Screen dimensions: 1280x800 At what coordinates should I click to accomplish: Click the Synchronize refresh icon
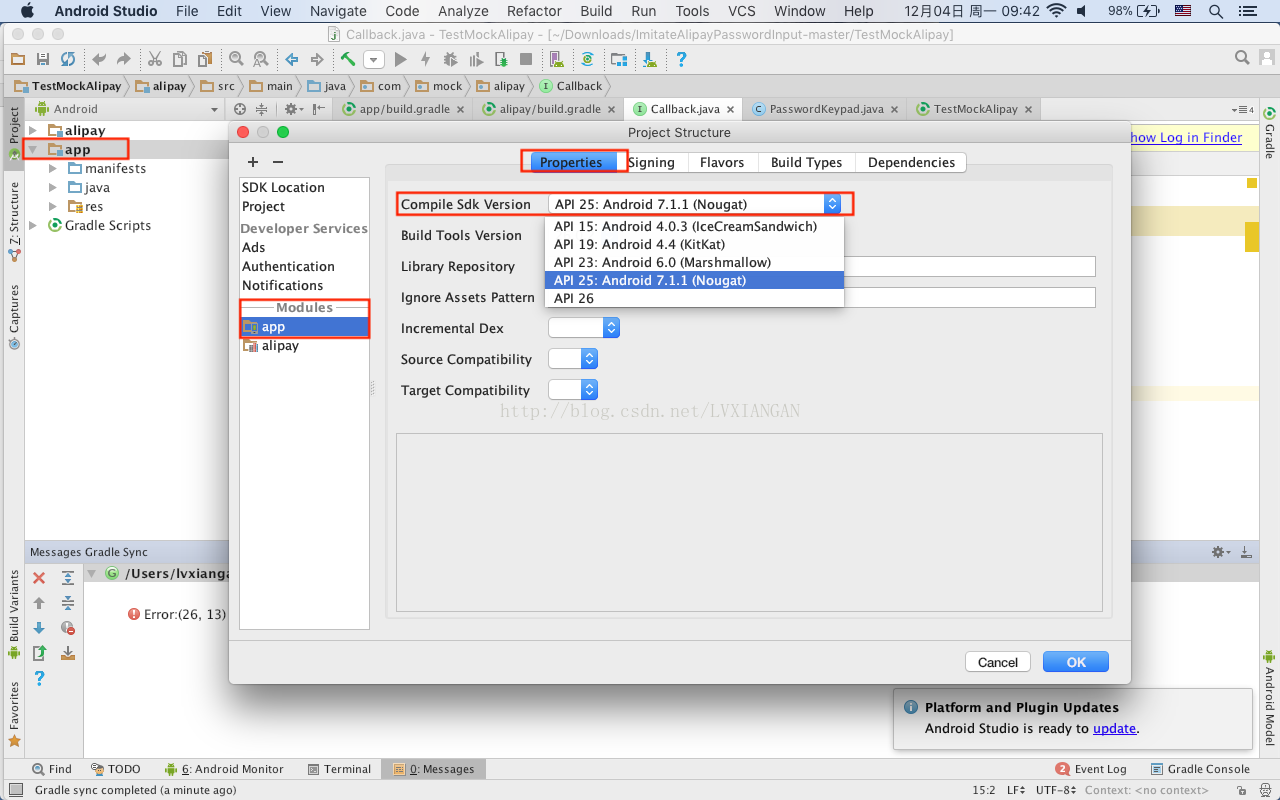(x=68, y=59)
